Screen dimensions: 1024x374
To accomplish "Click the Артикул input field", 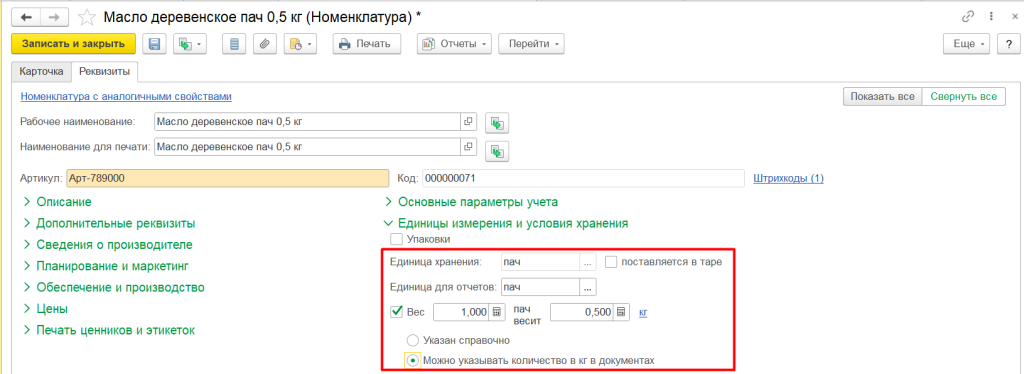I will tap(227, 178).
